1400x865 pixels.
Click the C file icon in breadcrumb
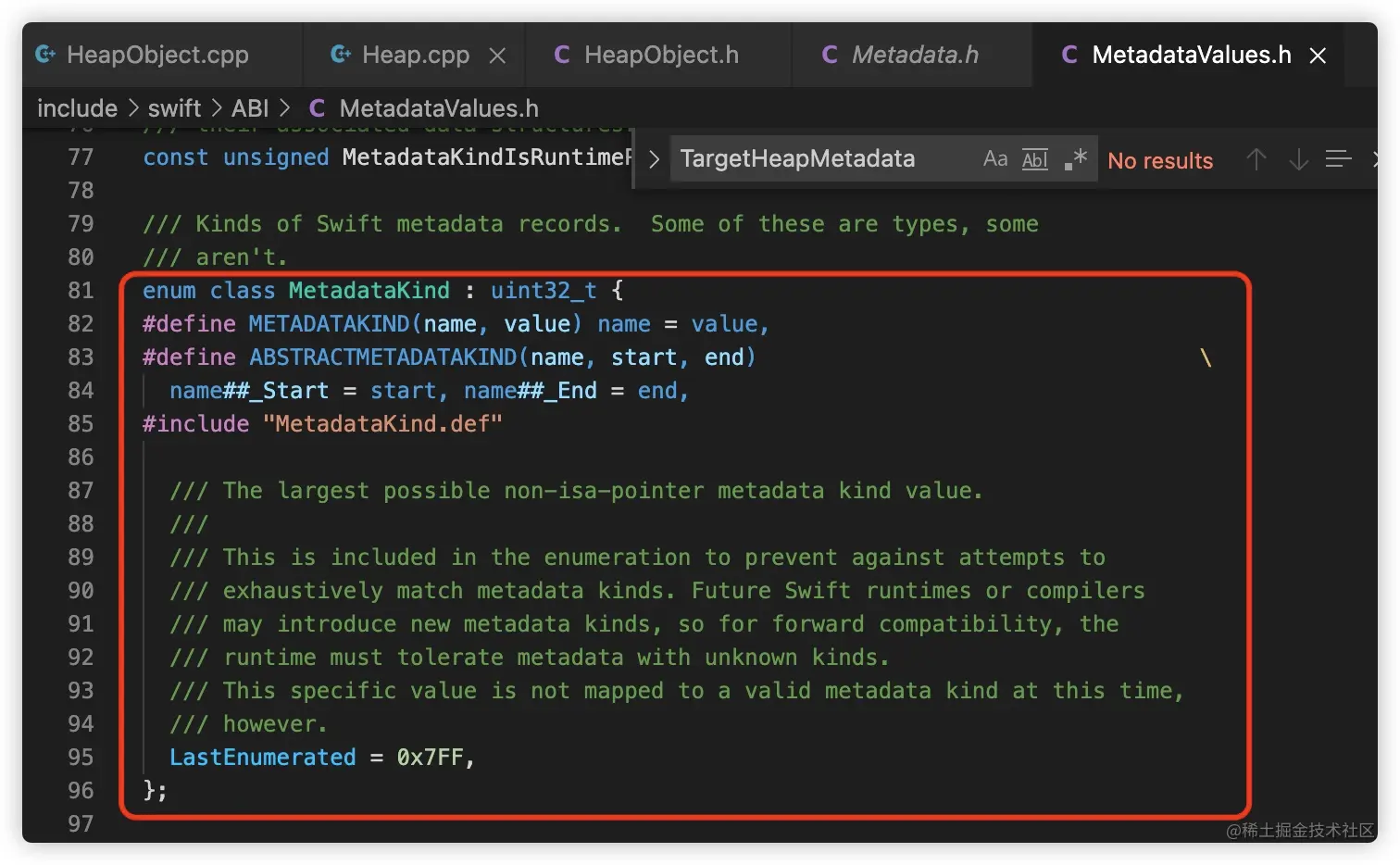coord(317,108)
